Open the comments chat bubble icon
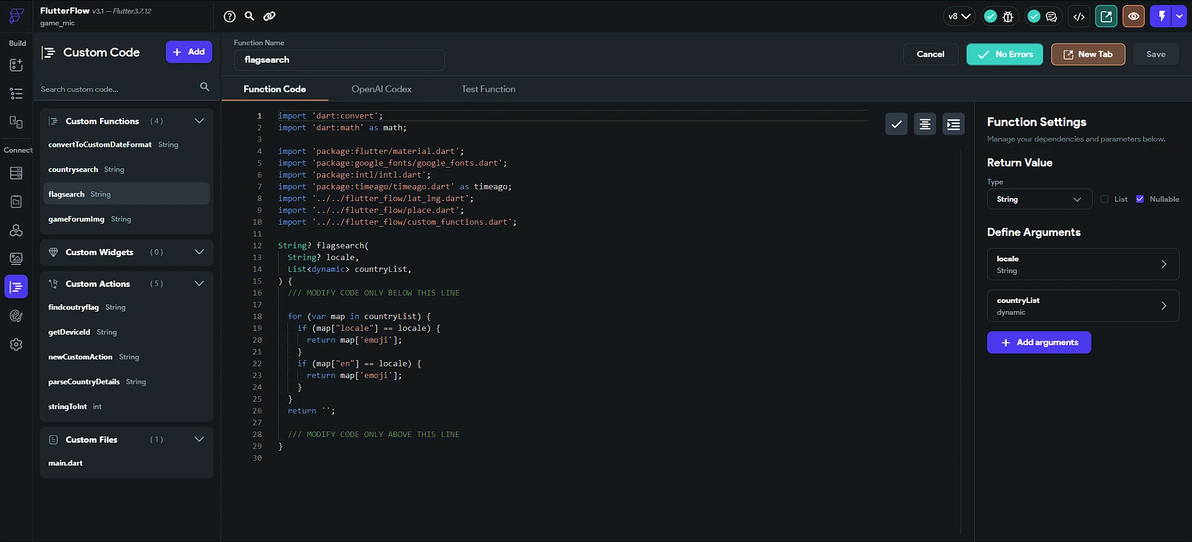 [x=1051, y=16]
